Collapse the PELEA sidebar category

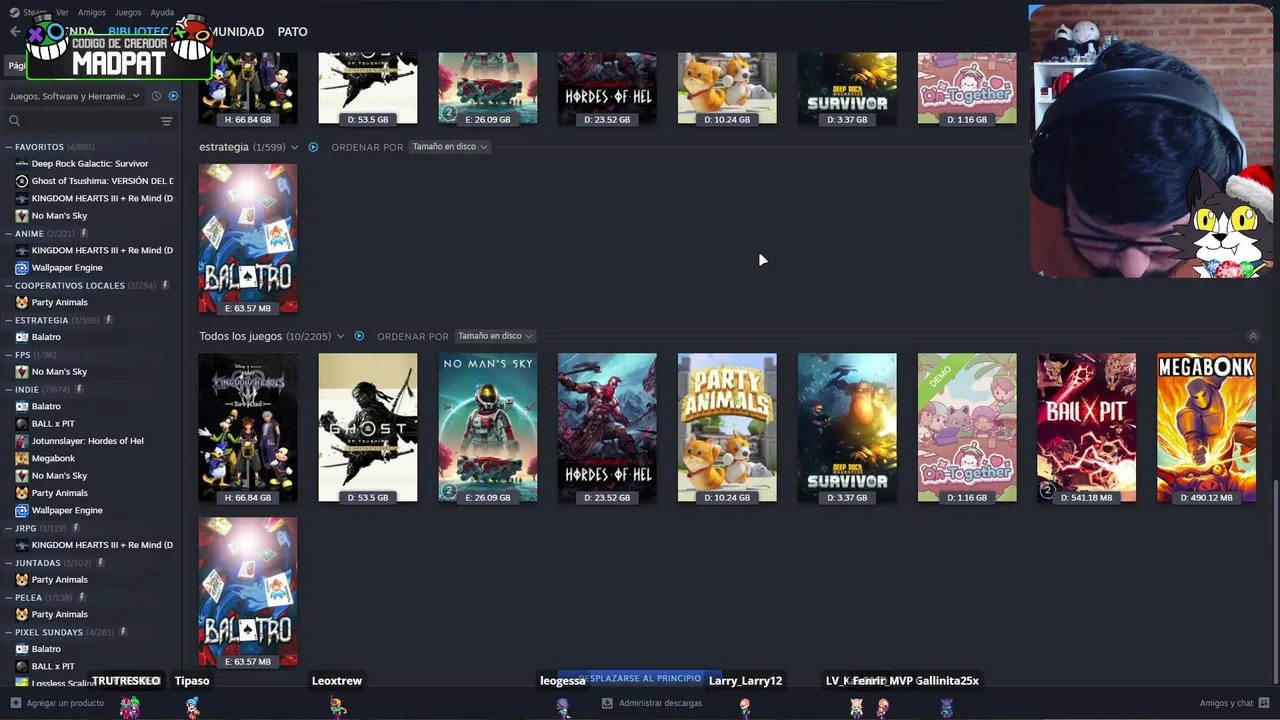click(x=9, y=597)
